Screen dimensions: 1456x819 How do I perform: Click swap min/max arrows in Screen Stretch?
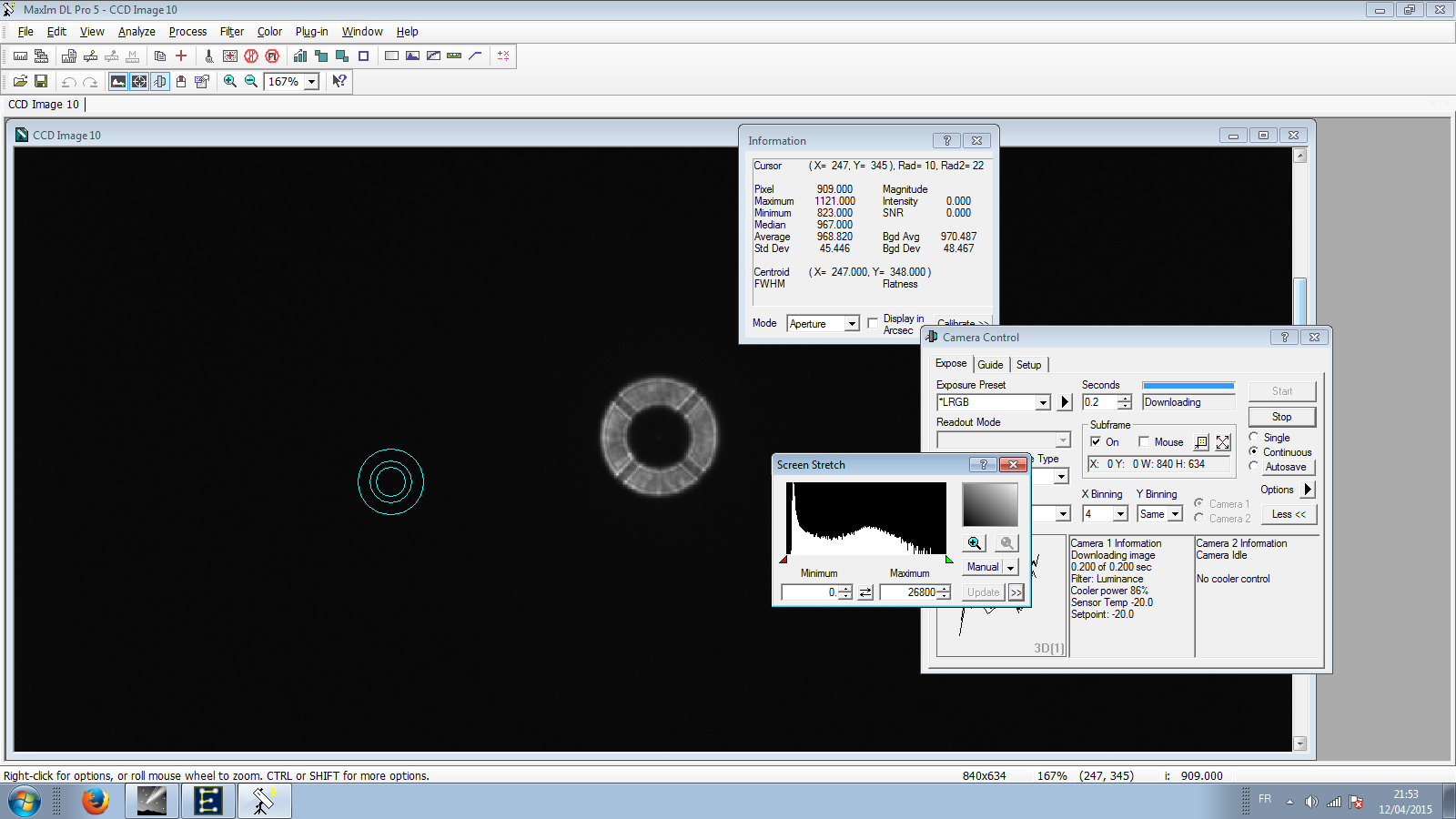[x=865, y=592]
